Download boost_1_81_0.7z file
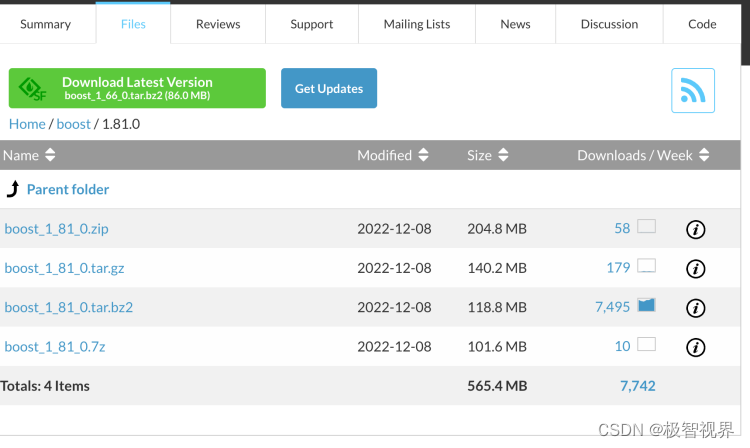 (55, 346)
